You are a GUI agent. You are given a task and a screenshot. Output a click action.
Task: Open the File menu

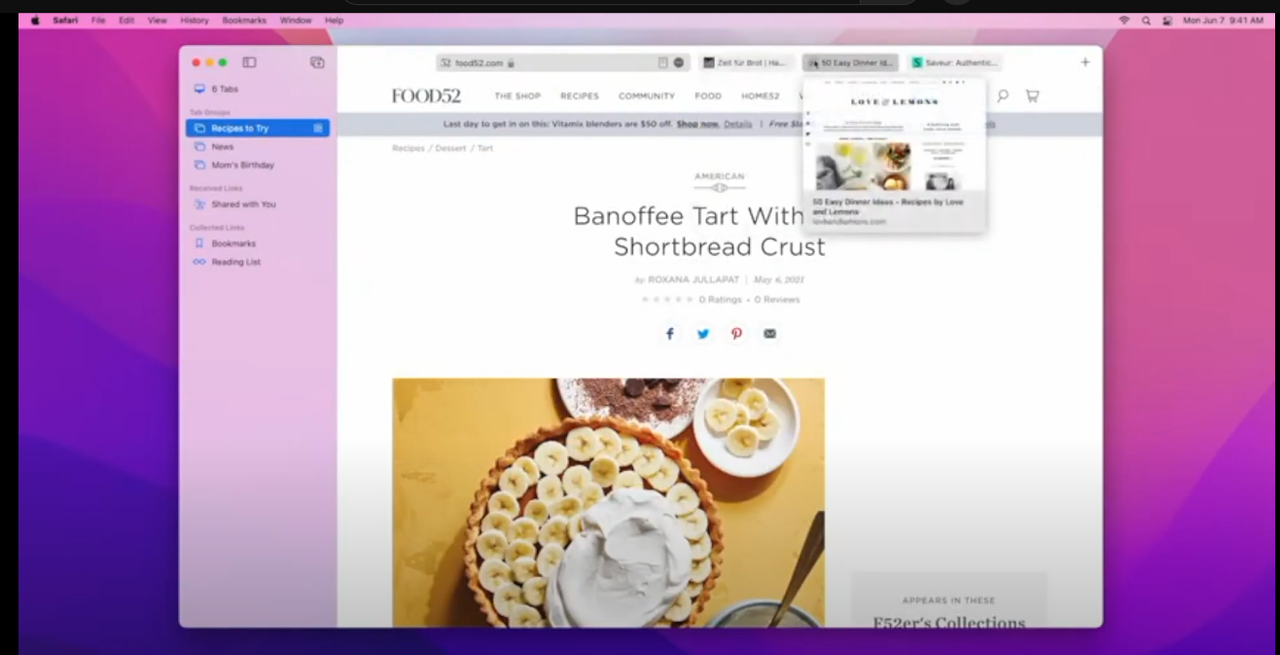(x=98, y=20)
